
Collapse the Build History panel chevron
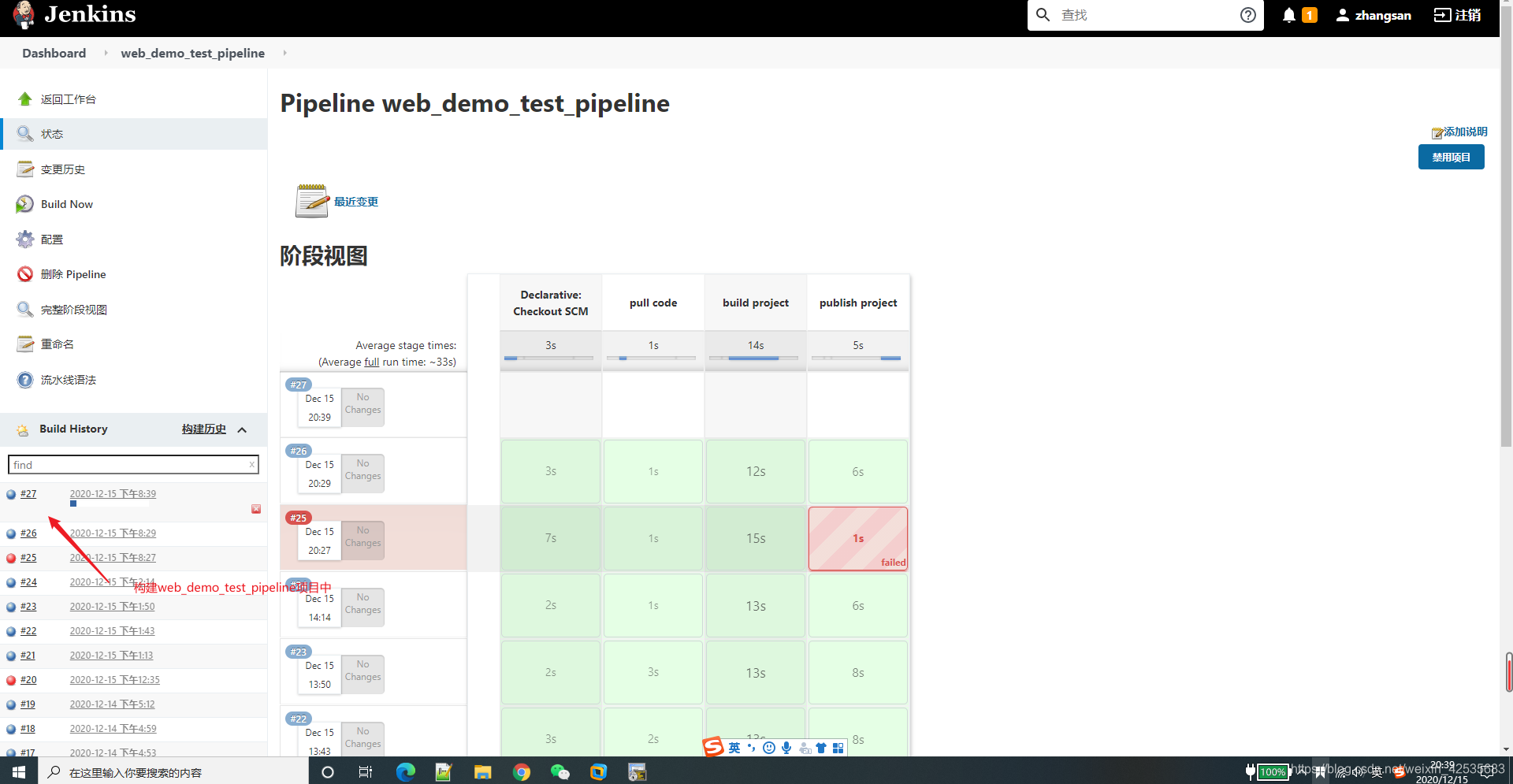coord(242,430)
